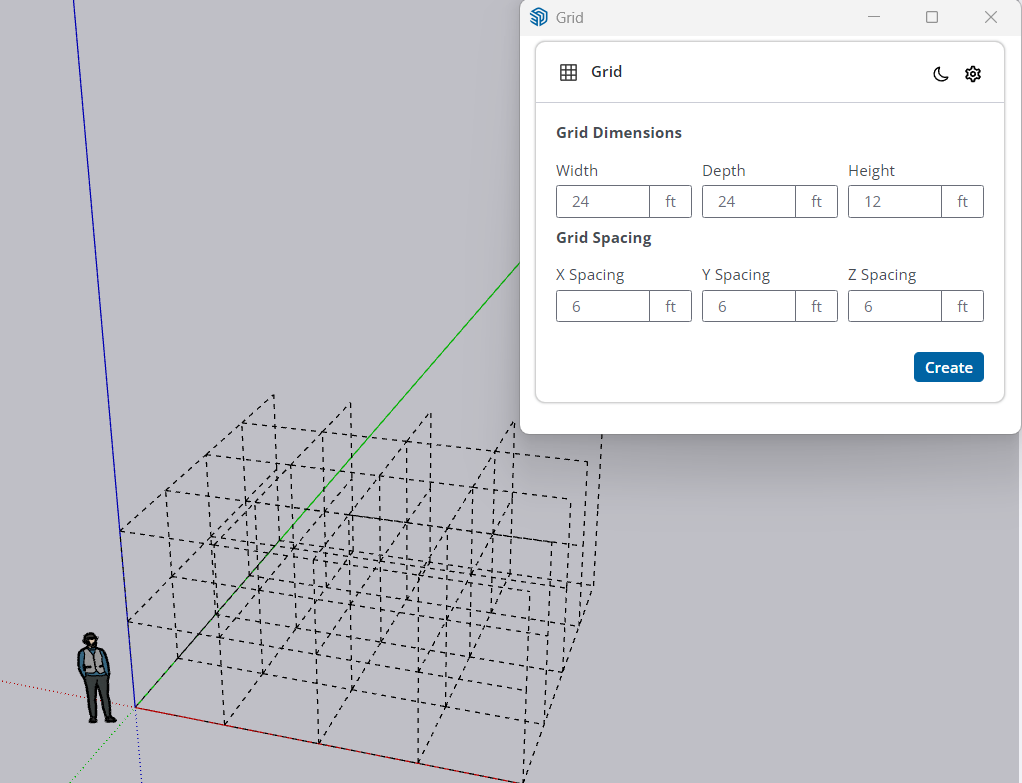Screen dimensions: 1022x783
Task: Select the ft unit next to Depth
Action: [816, 201]
